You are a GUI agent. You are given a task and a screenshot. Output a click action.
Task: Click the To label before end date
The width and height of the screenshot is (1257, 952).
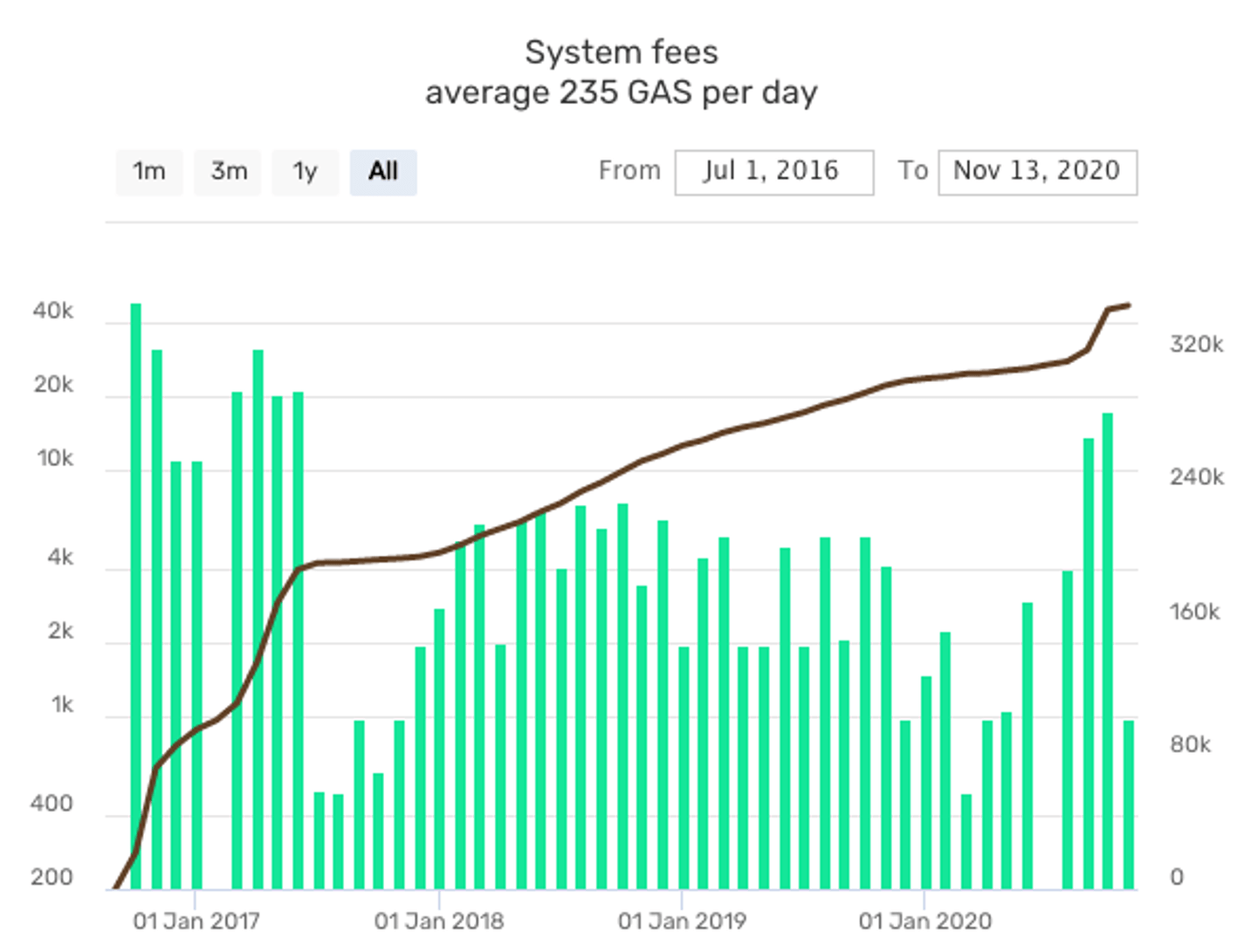tap(913, 171)
